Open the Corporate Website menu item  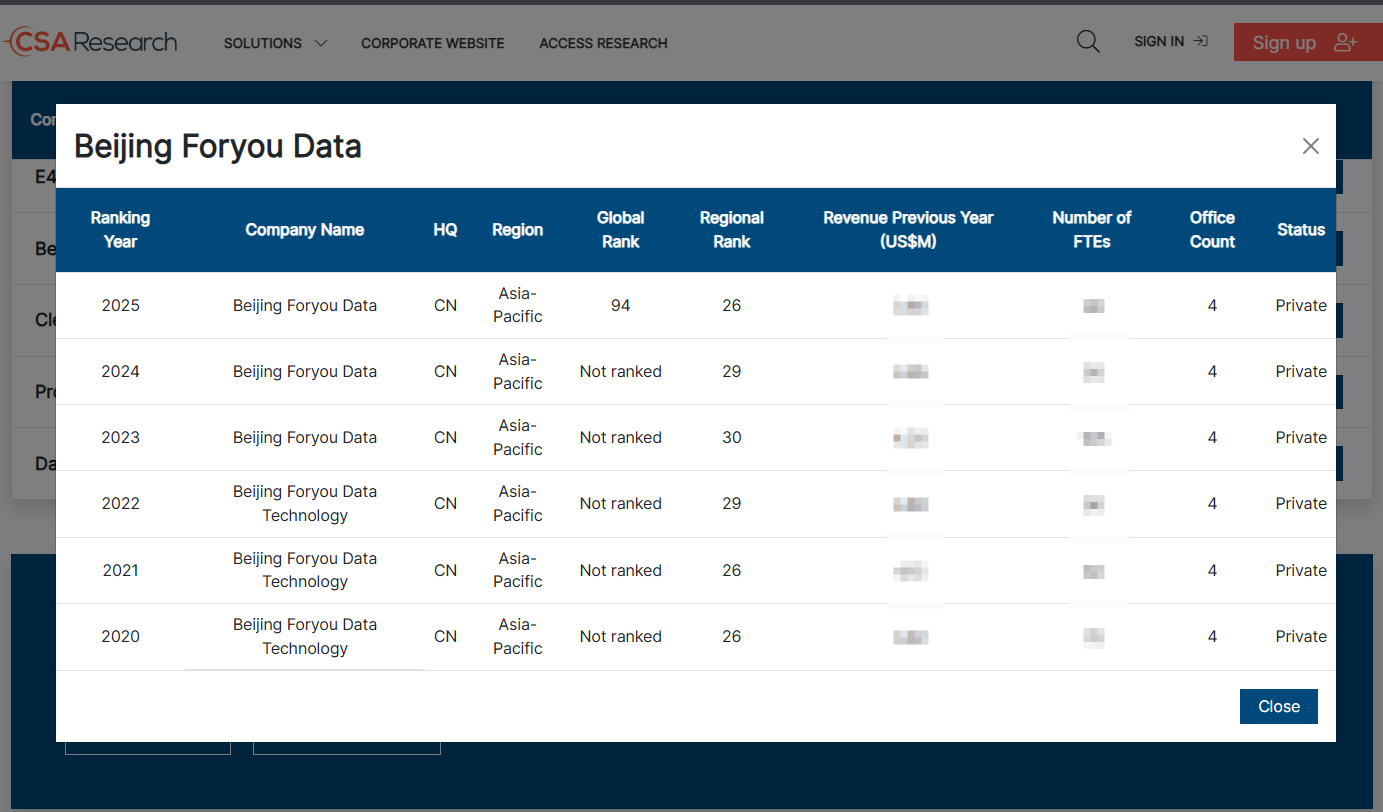432,43
